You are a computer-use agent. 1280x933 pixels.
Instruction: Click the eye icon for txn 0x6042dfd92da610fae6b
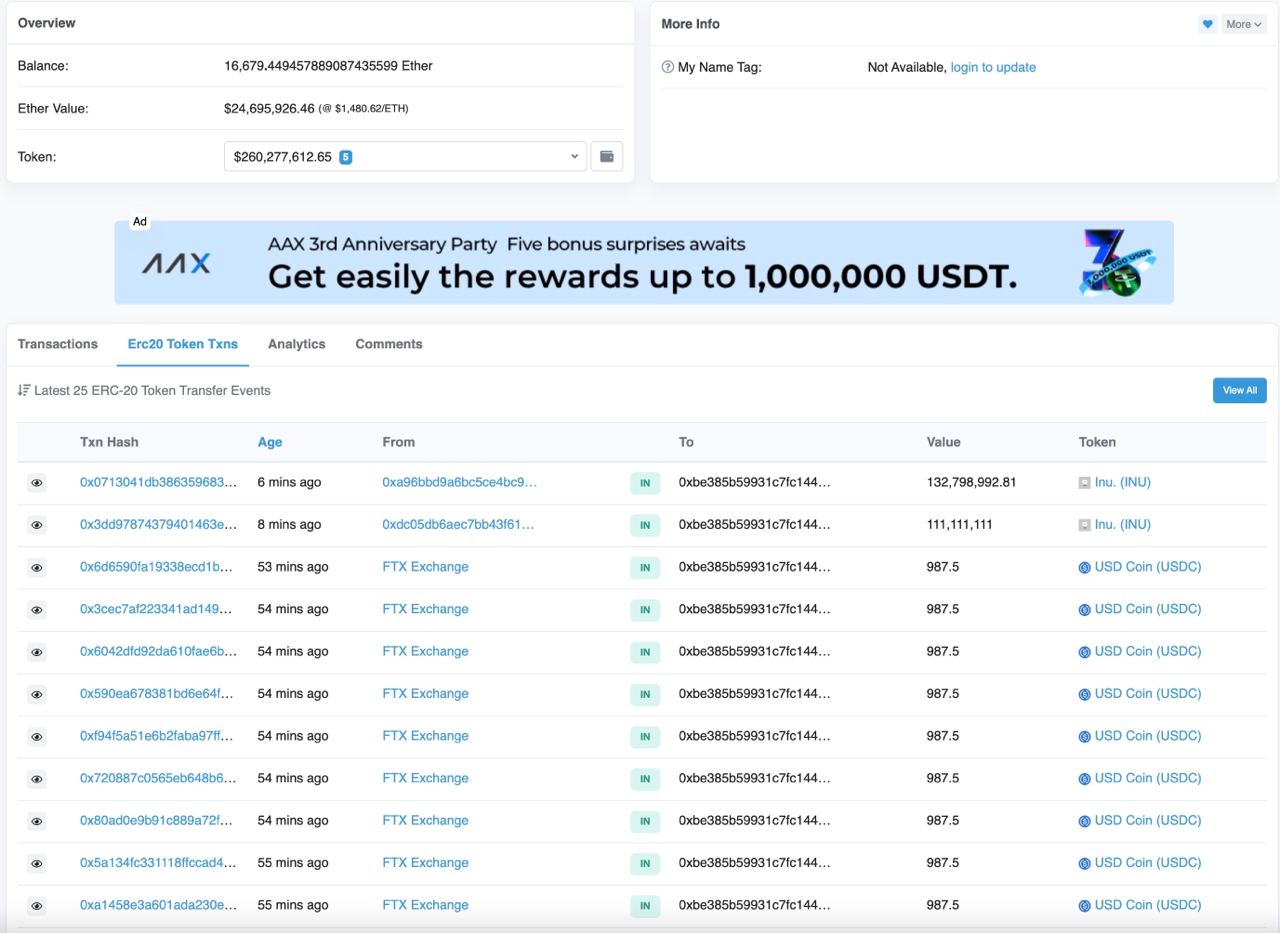point(37,652)
